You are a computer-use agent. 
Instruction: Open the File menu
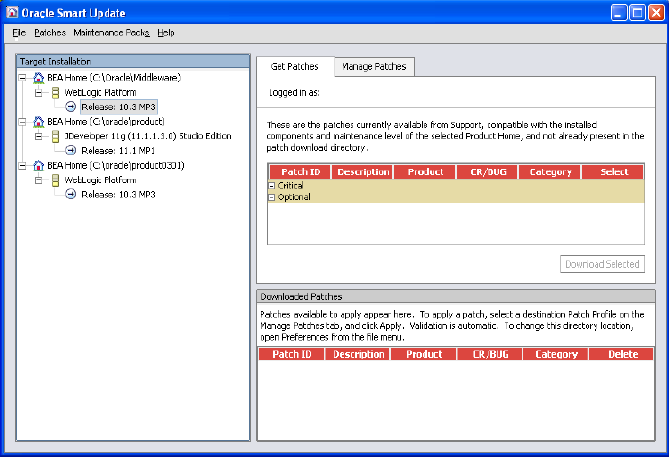tap(19, 33)
